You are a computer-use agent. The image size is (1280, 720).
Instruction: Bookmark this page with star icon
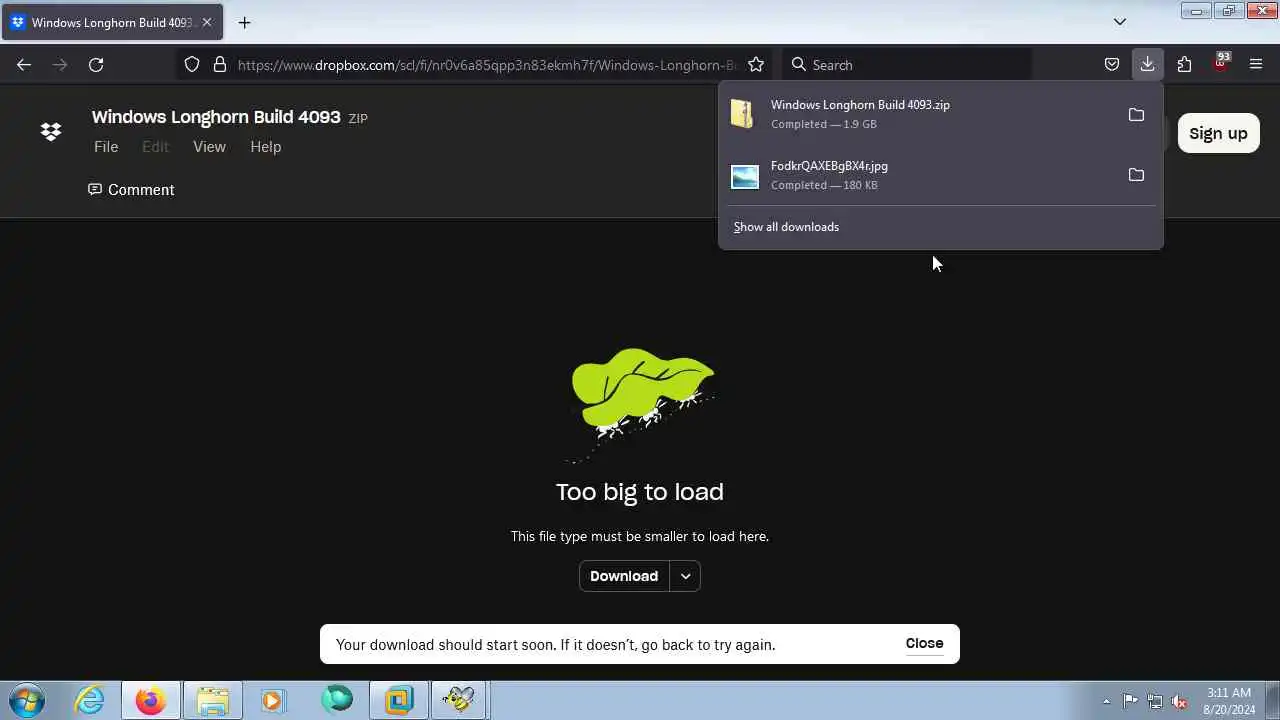tap(756, 65)
